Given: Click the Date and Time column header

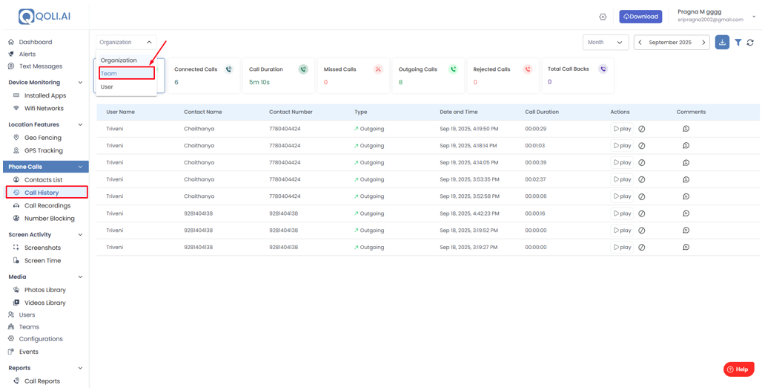Looking at the screenshot, I should point(458,112).
